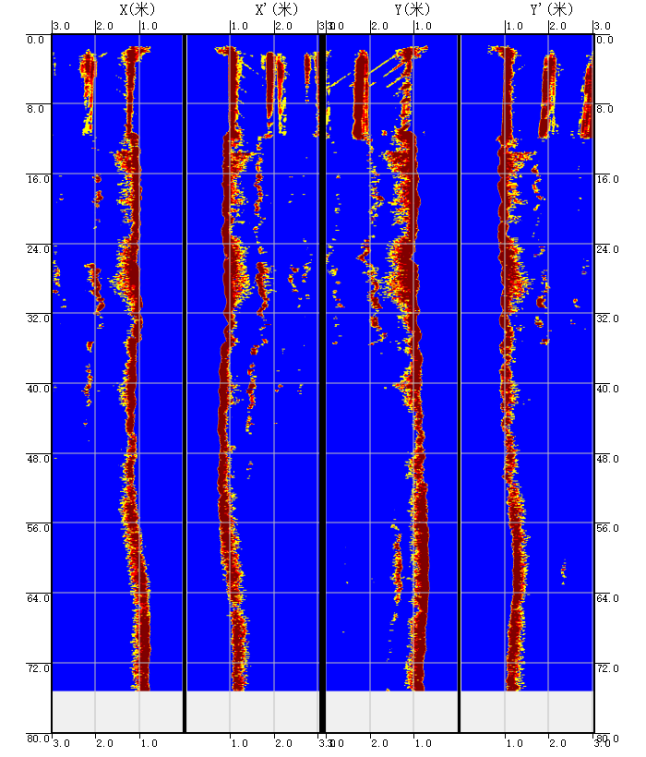Click the Y(米) panel title
The width and height of the screenshot is (646, 757).
click(412, 9)
